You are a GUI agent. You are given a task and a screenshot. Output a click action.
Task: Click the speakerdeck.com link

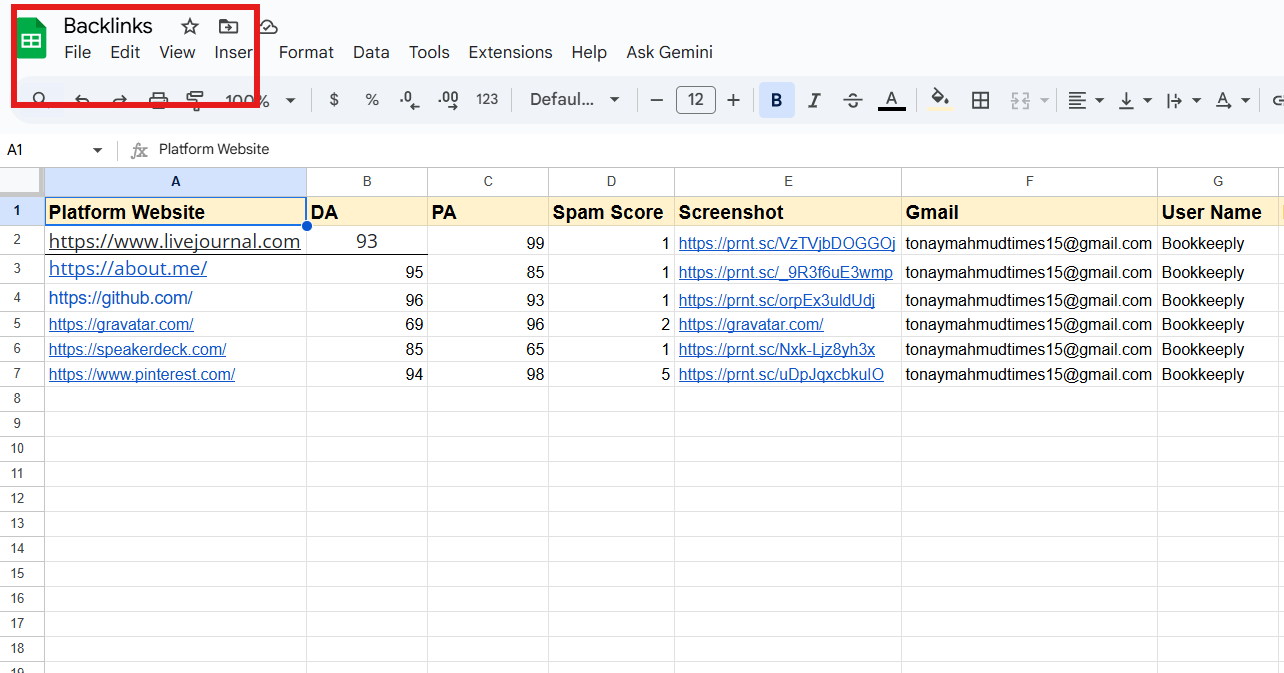(137, 349)
